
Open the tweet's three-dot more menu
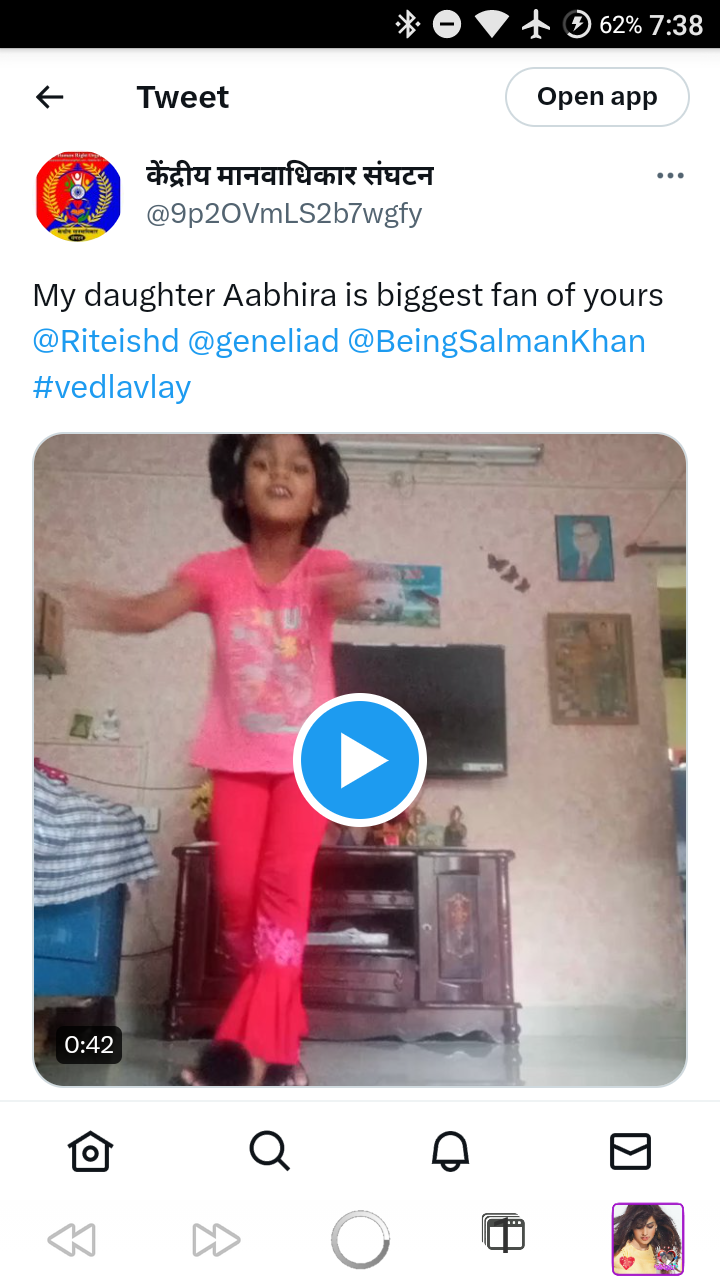click(x=670, y=176)
